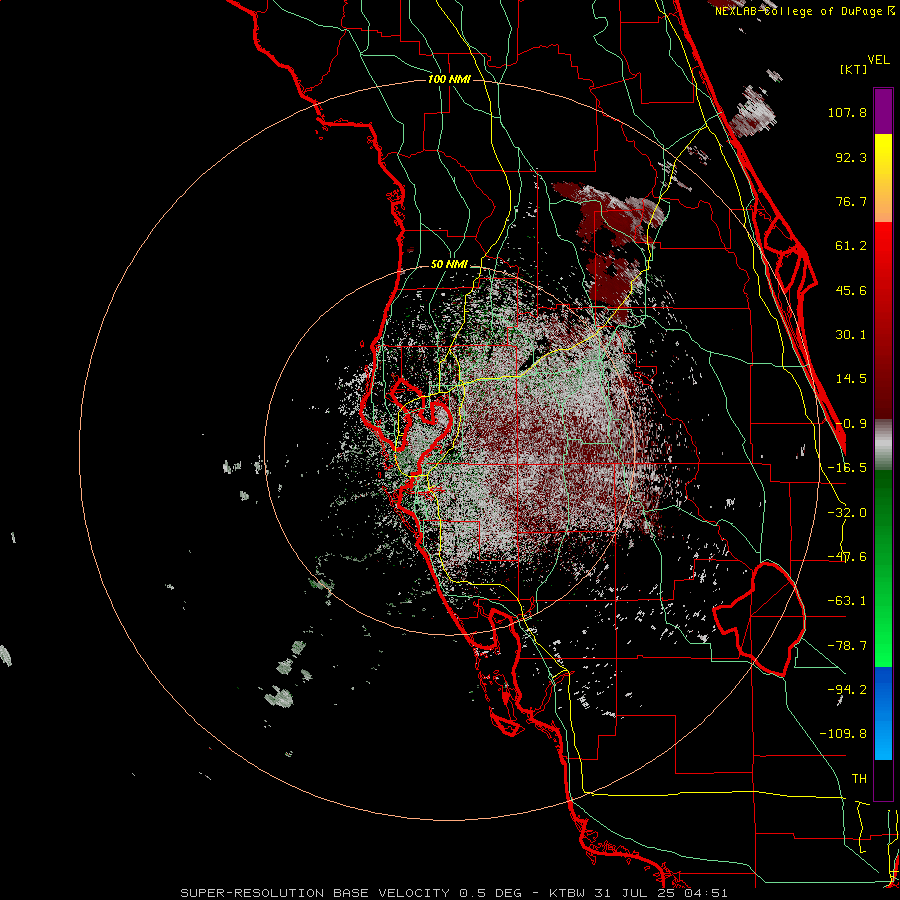The height and width of the screenshot is (900, 900).
Task: Select the -63.1 legend label
Action: pyautogui.click(x=847, y=601)
